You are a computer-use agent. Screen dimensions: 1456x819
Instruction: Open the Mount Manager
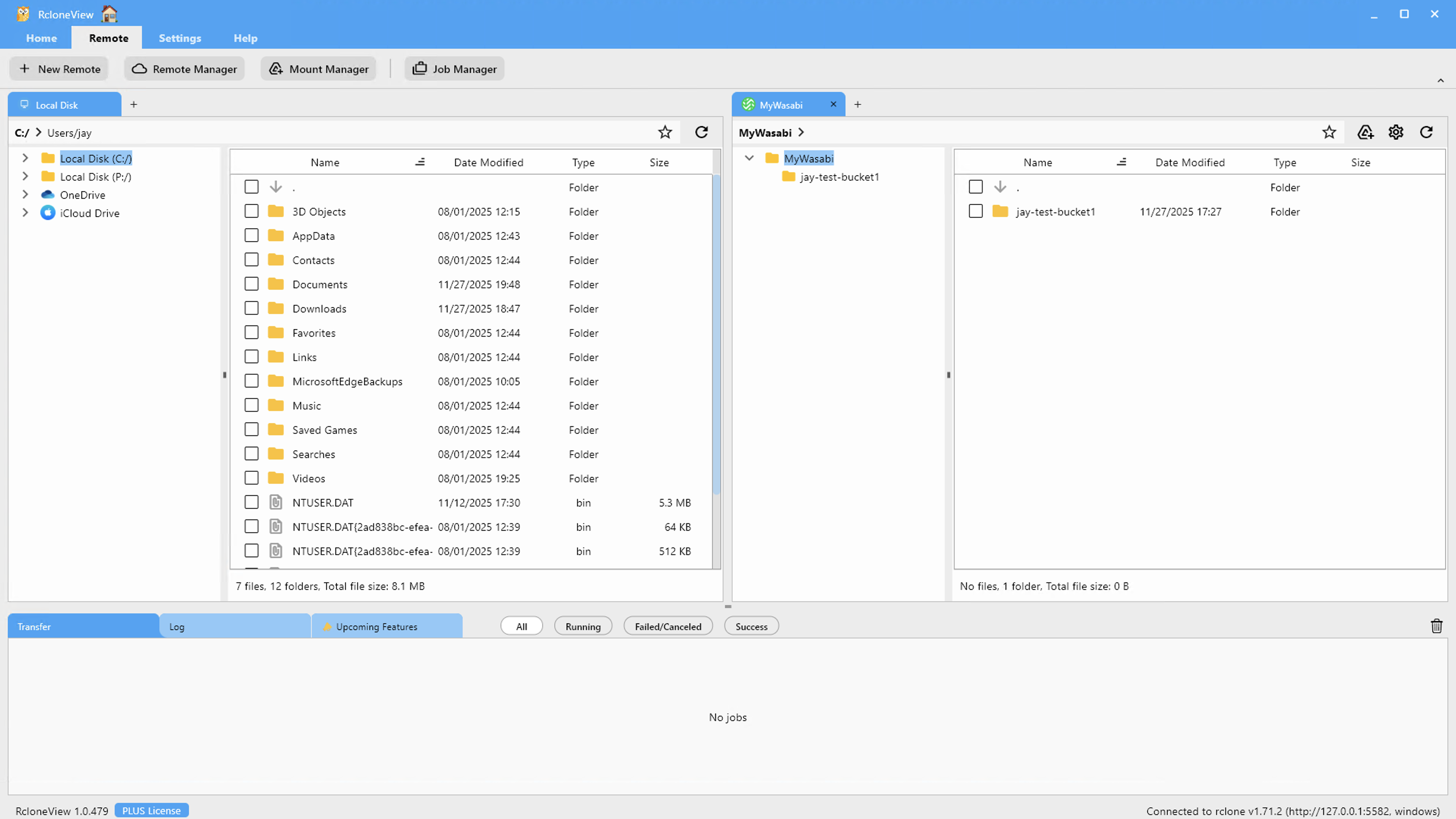coord(318,68)
